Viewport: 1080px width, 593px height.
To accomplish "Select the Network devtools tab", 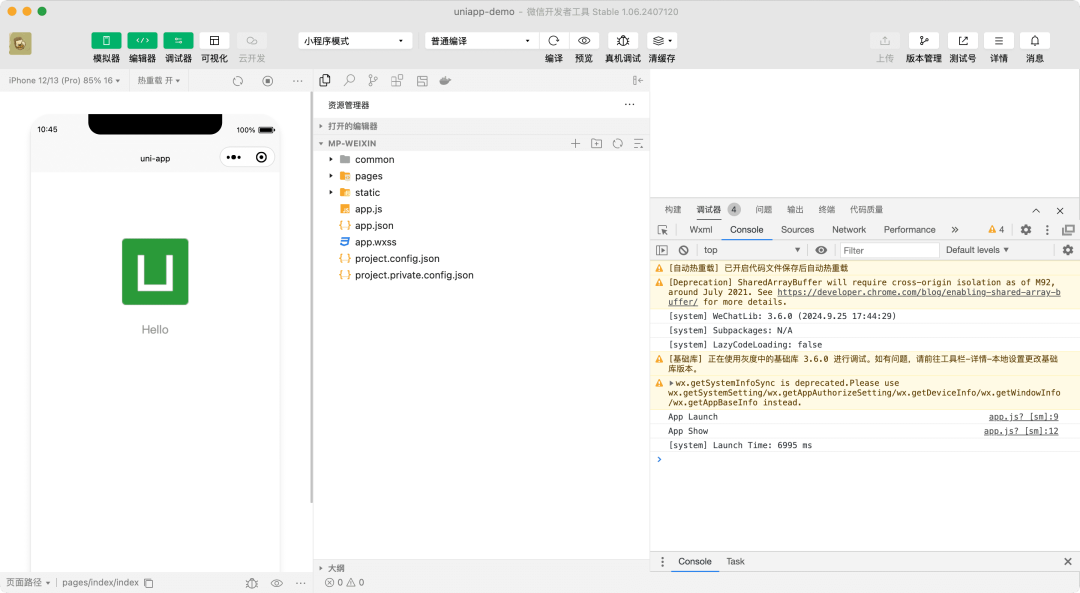I will point(849,229).
